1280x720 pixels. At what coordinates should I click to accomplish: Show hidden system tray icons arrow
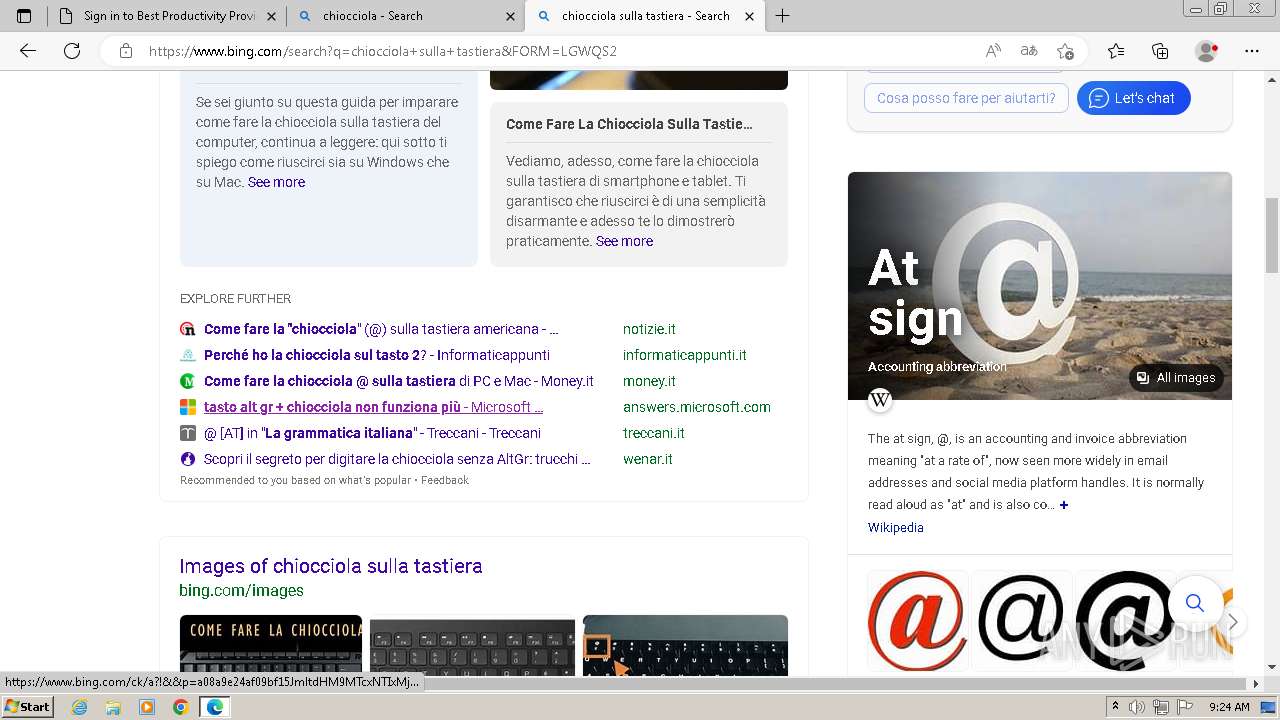(x=1115, y=707)
